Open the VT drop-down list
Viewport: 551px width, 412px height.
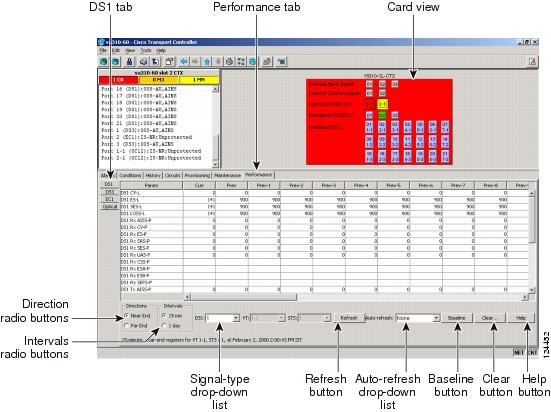[267, 318]
